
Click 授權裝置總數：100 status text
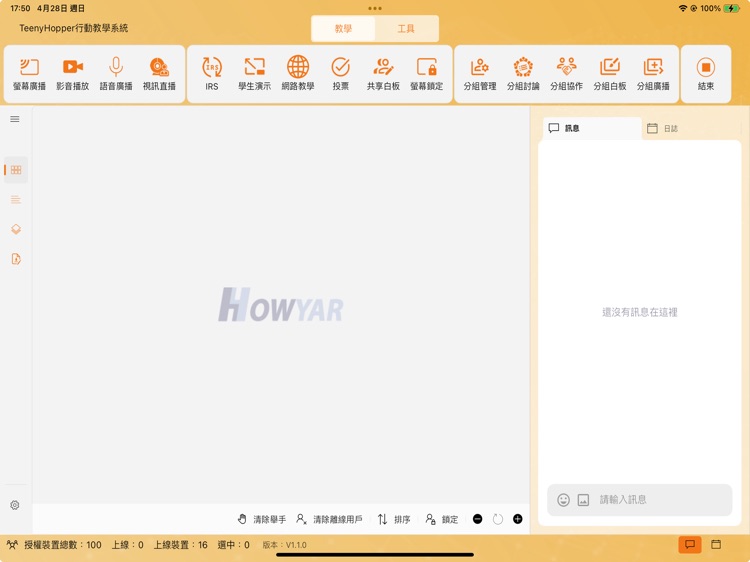click(x=63, y=545)
